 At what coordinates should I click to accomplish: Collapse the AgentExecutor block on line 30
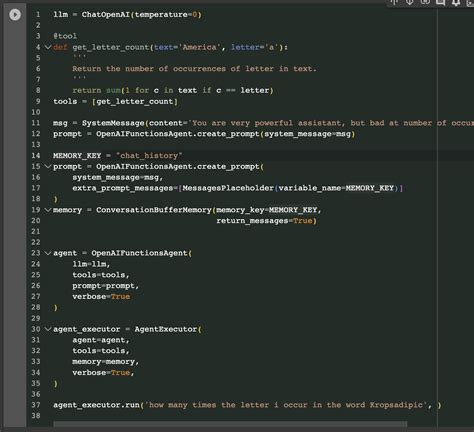point(48,329)
